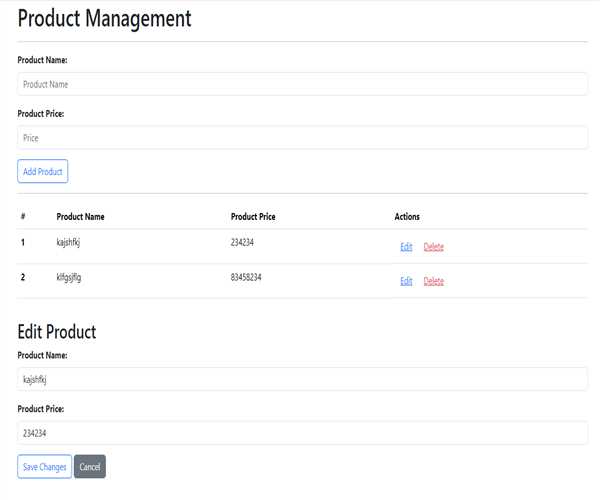The image size is (600, 500).
Task: Cancel the product edit
Action: (x=89, y=467)
